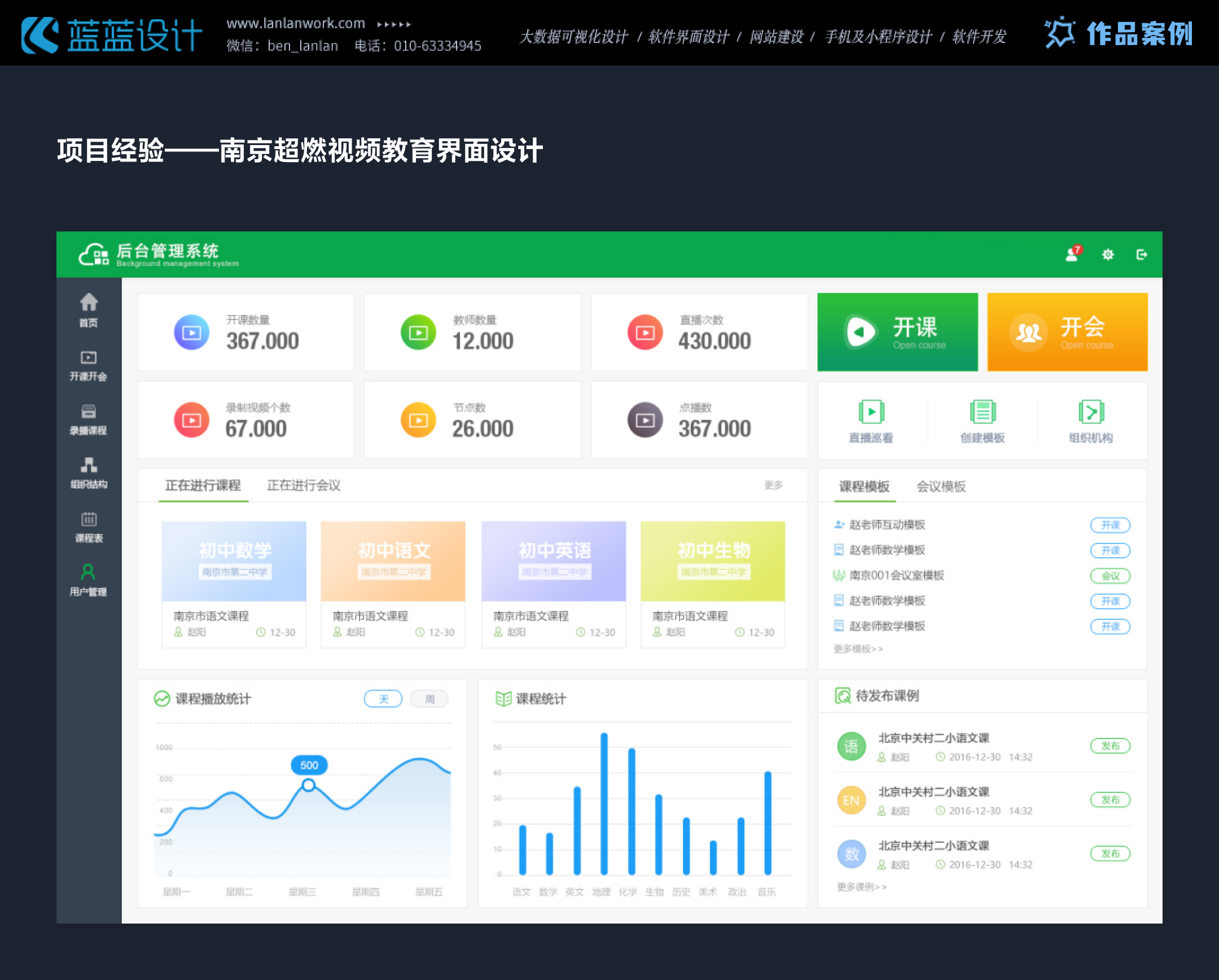This screenshot has width=1219, height=980.
Task: Click the user notification icon with badge
Action: pyautogui.click(x=1072, y=255)
